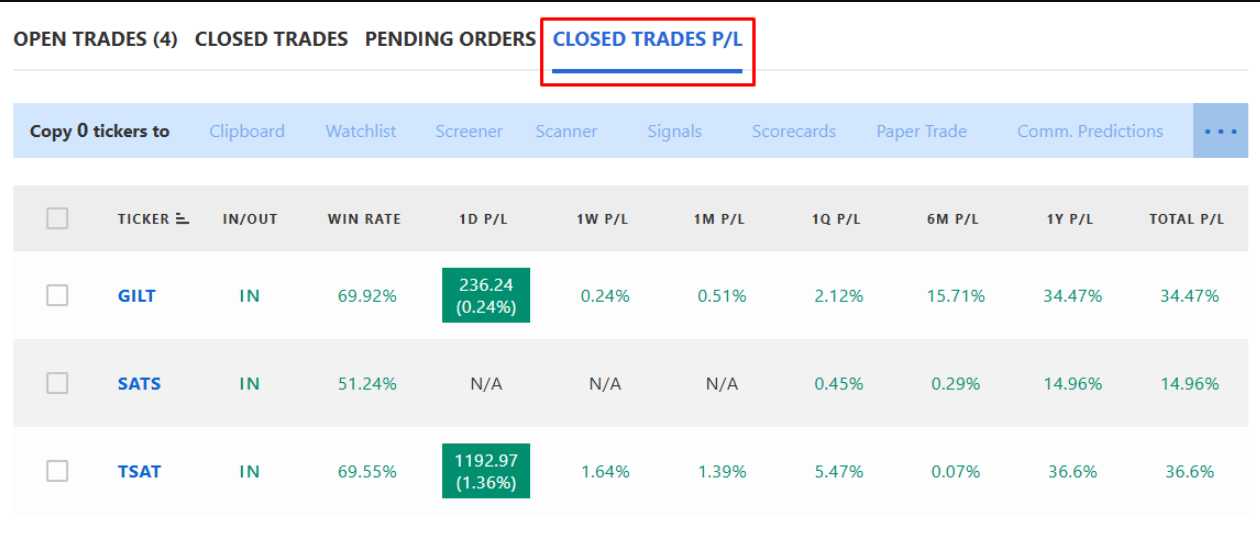Switch to the Closed Trades tab
Screen dimensions: 1260x537
point(271,39)
